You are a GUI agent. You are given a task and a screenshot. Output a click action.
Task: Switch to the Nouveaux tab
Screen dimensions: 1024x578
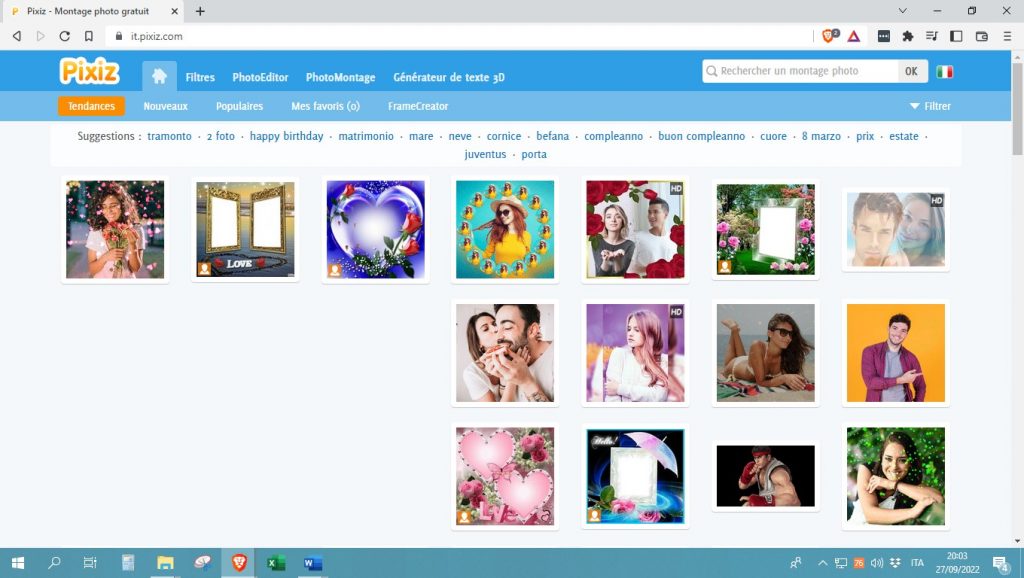165,106
